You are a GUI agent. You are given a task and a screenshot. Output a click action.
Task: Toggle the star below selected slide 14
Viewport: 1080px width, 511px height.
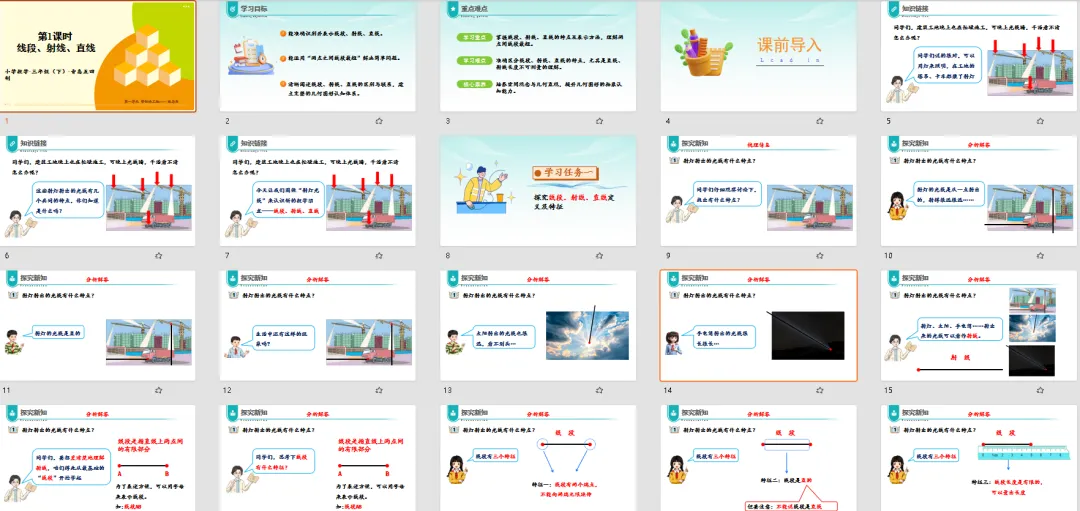pos(820,390)
